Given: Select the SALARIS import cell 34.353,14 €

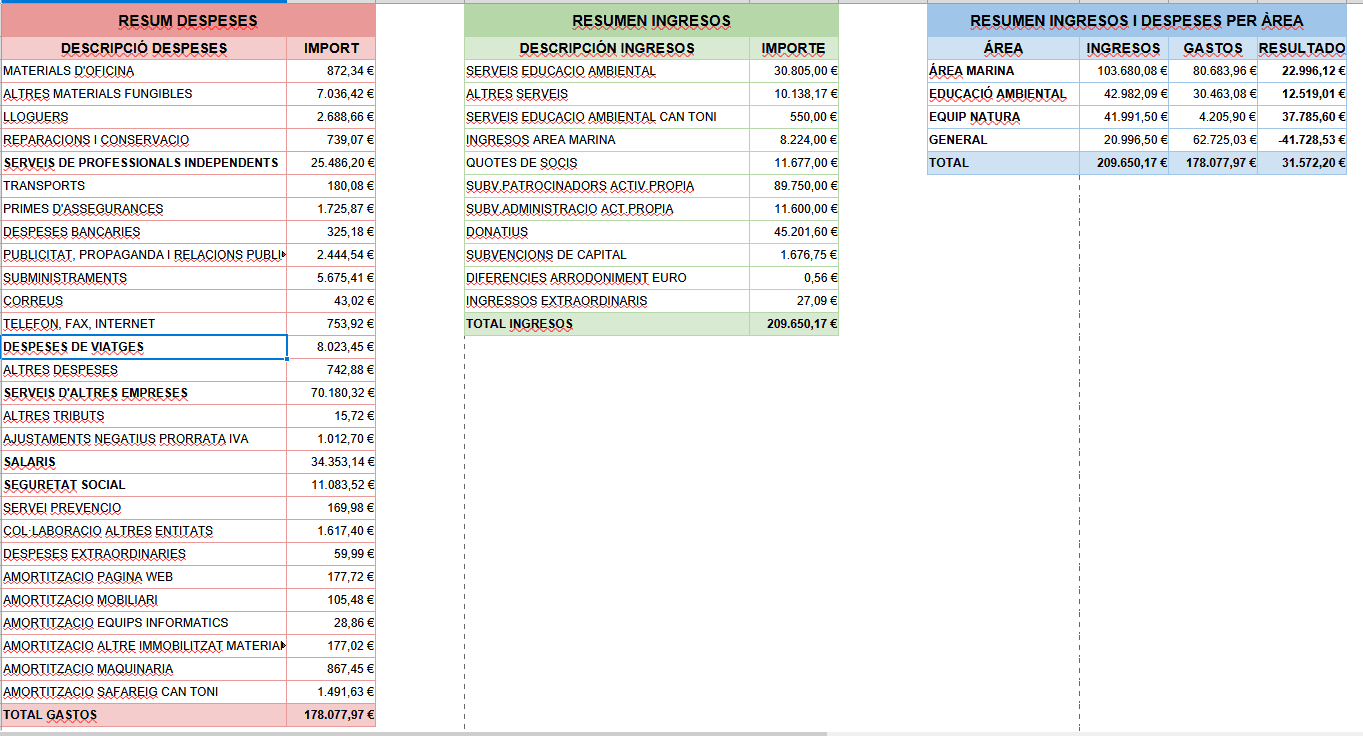Looking at the screenshot, I should point(331,462).
